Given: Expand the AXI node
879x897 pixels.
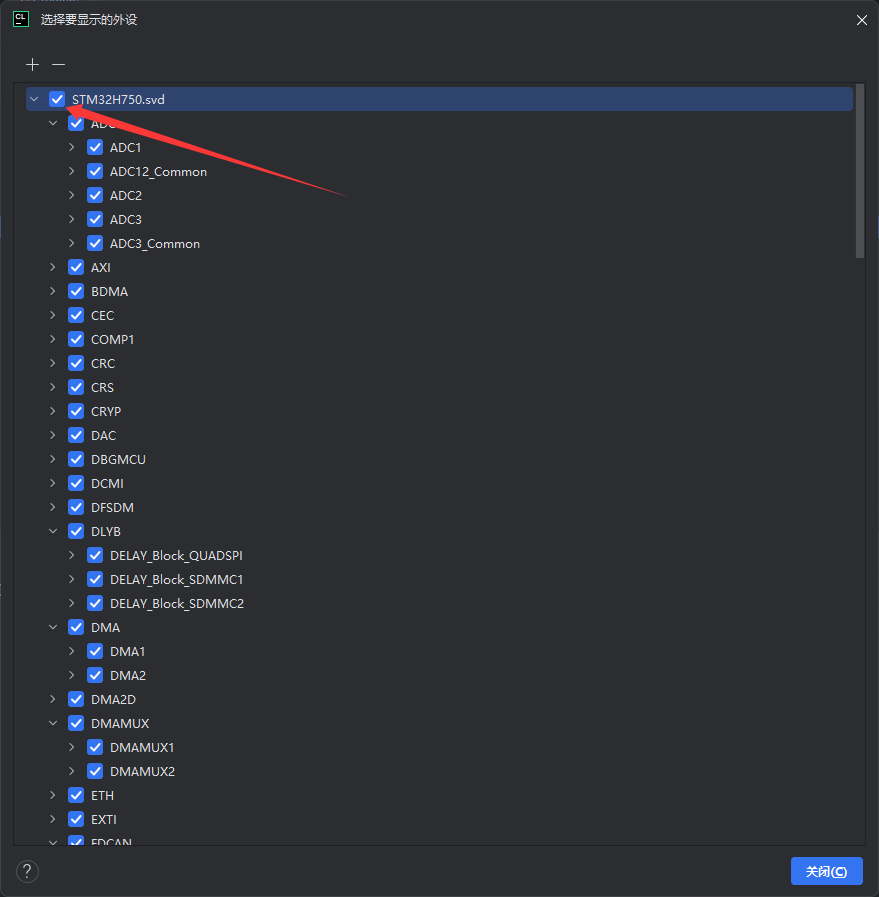Looking at the screenshot, I should pos(53,268).
